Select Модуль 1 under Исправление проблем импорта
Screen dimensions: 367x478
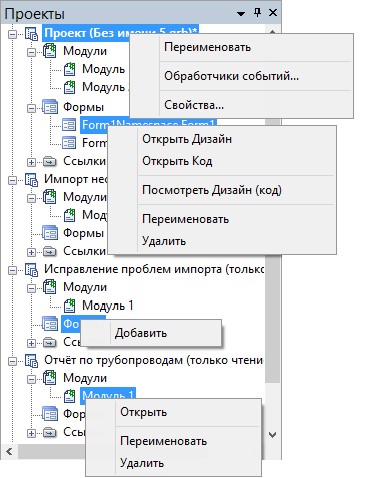pos(108,306)
